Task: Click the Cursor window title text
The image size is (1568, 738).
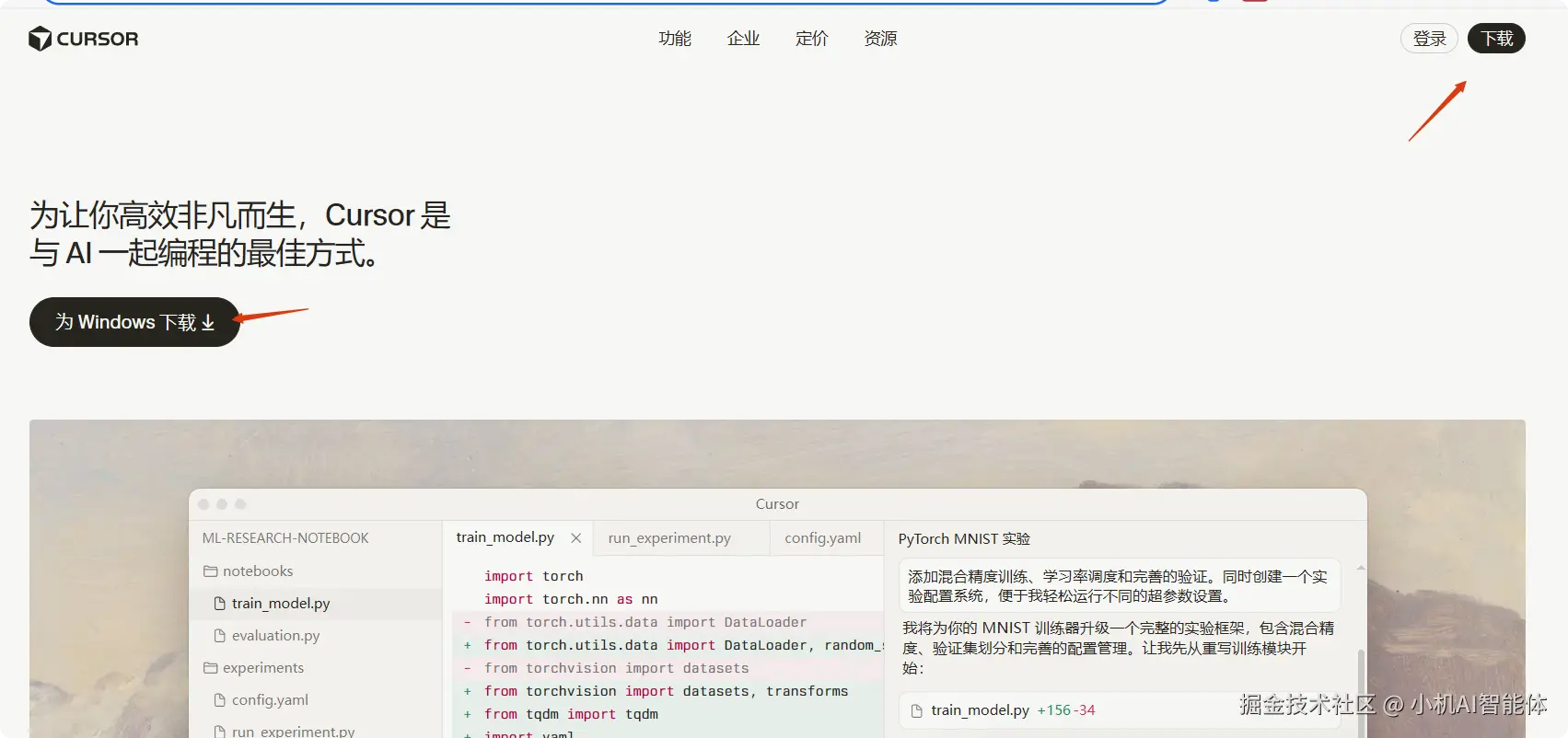Action: [x=777, y=504]
